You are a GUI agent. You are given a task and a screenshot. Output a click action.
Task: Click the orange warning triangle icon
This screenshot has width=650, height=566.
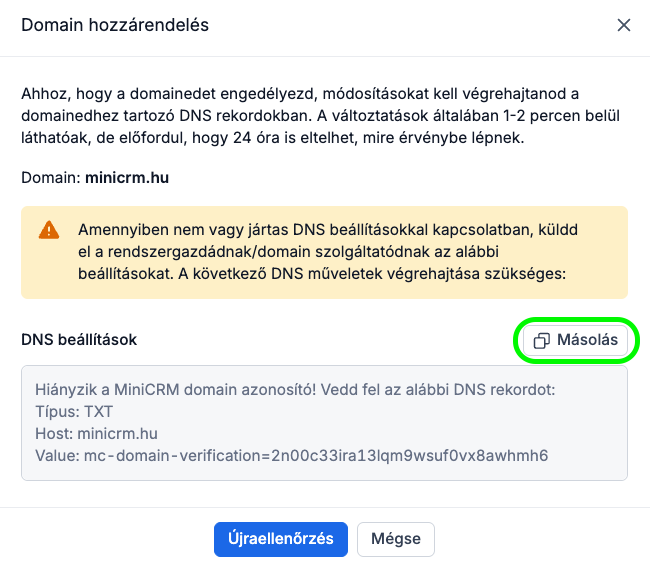(49, 231)
